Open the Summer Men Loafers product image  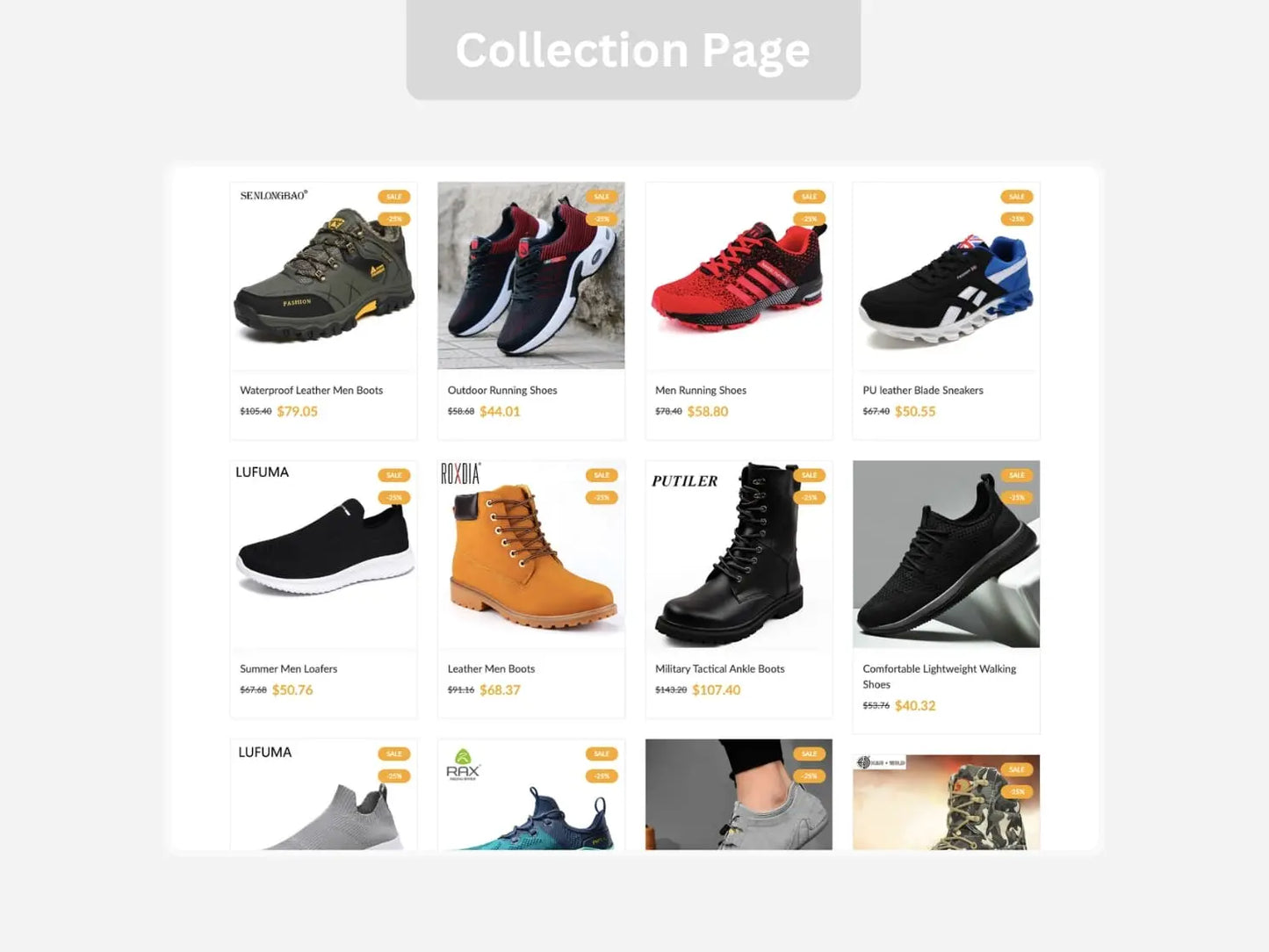coord(323,554)
